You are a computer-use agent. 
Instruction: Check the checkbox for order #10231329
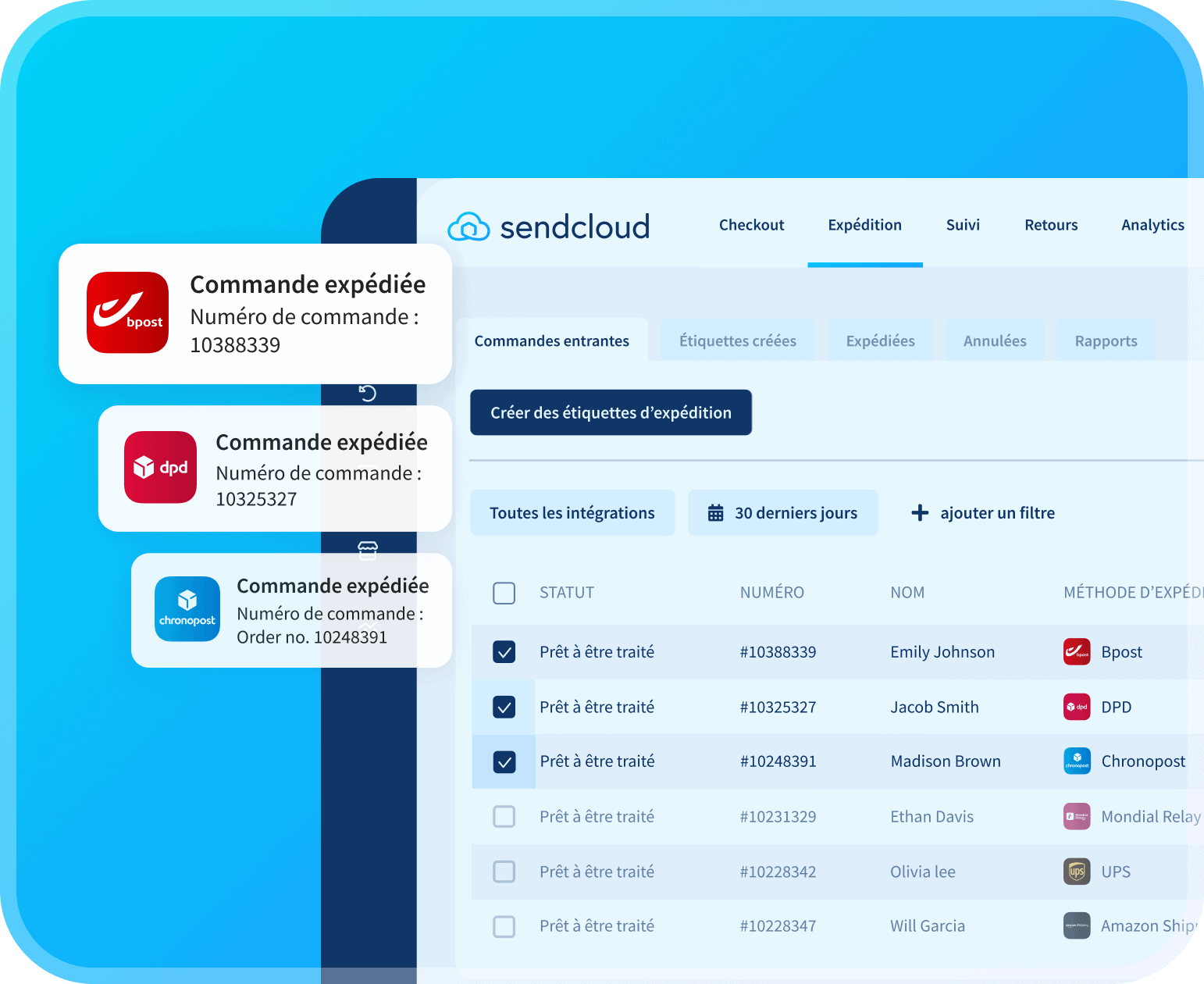coord(504,817)
